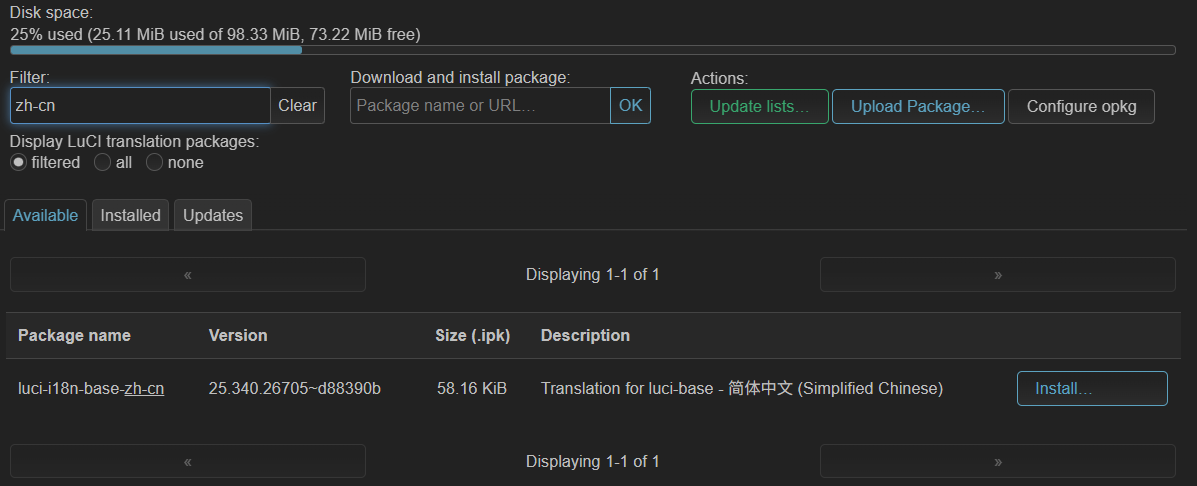This screenshot has height=486, width=1197.
Task: Switch to the Installed tab
Action: (x=130, y=215)
